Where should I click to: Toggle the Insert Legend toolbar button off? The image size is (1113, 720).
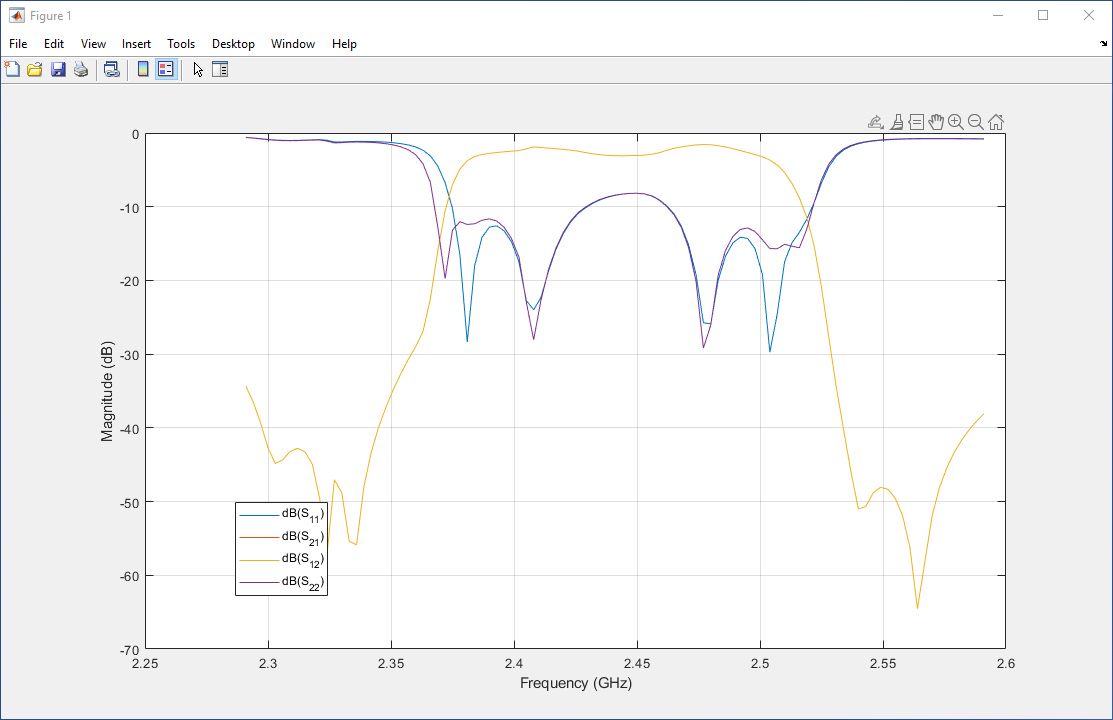click(x=163, y=68)
